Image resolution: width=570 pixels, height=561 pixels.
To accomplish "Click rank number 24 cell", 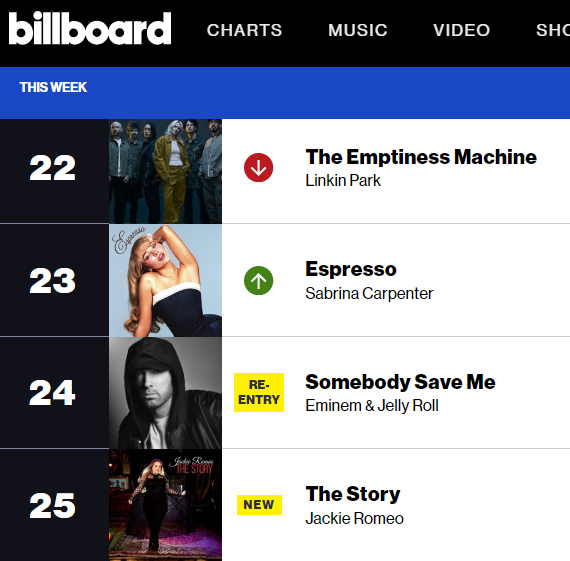I will point(54,393).
